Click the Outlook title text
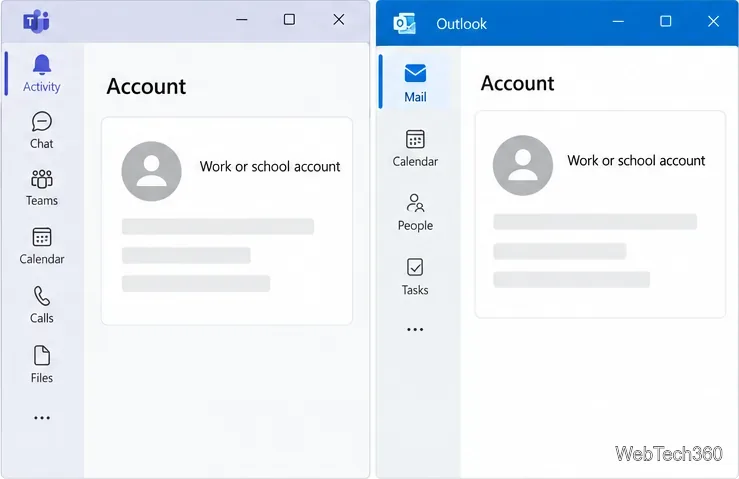 [x=461, y=24]
